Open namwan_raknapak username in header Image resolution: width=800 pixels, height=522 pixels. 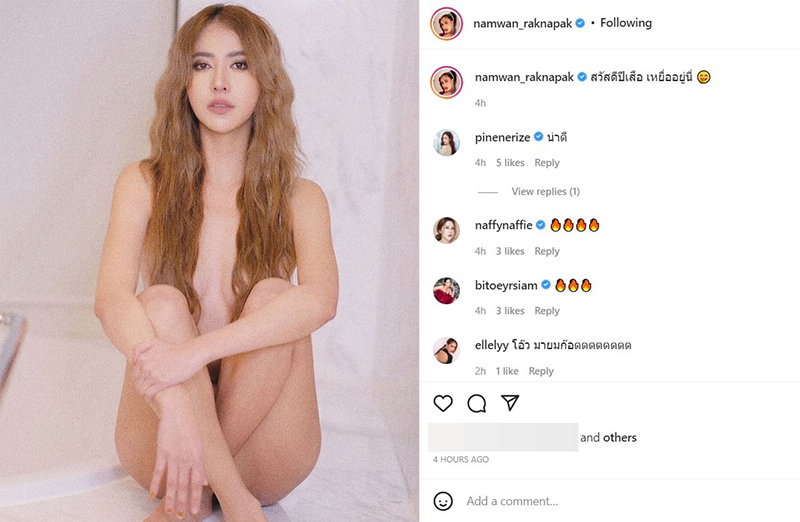point(523,23)
